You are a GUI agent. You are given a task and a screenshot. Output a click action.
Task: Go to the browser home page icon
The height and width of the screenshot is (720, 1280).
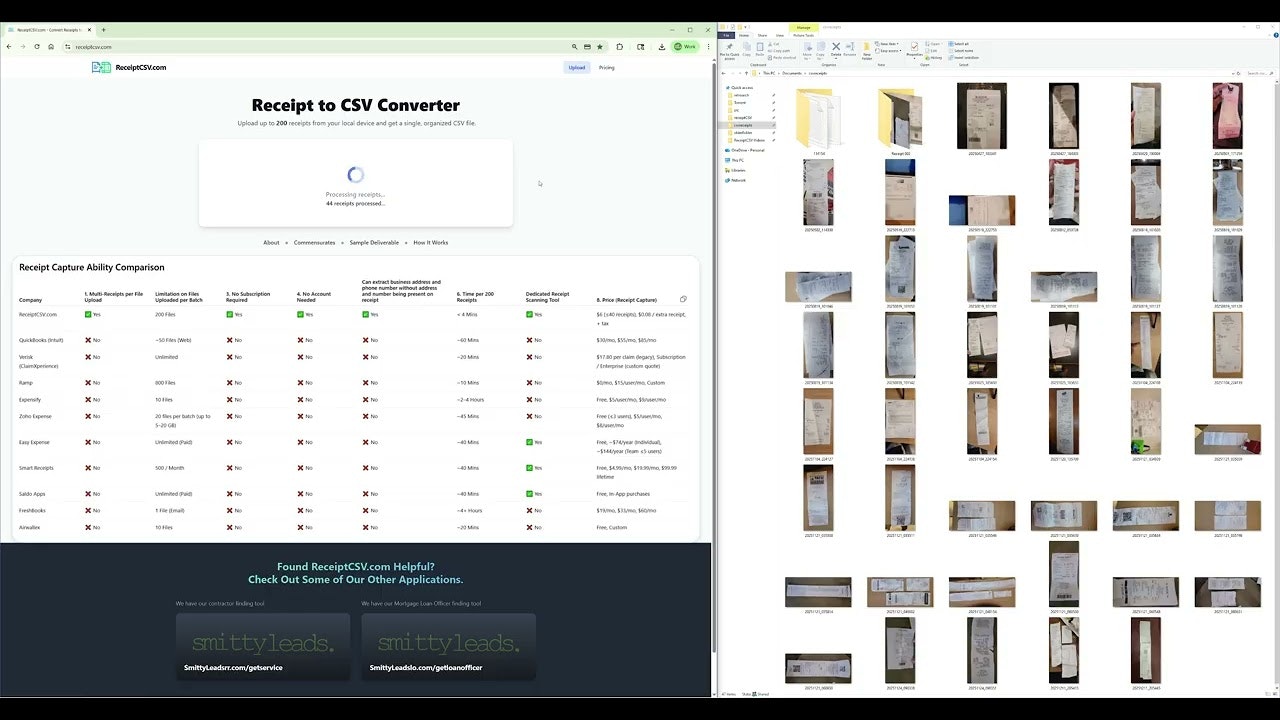(51, 47)
